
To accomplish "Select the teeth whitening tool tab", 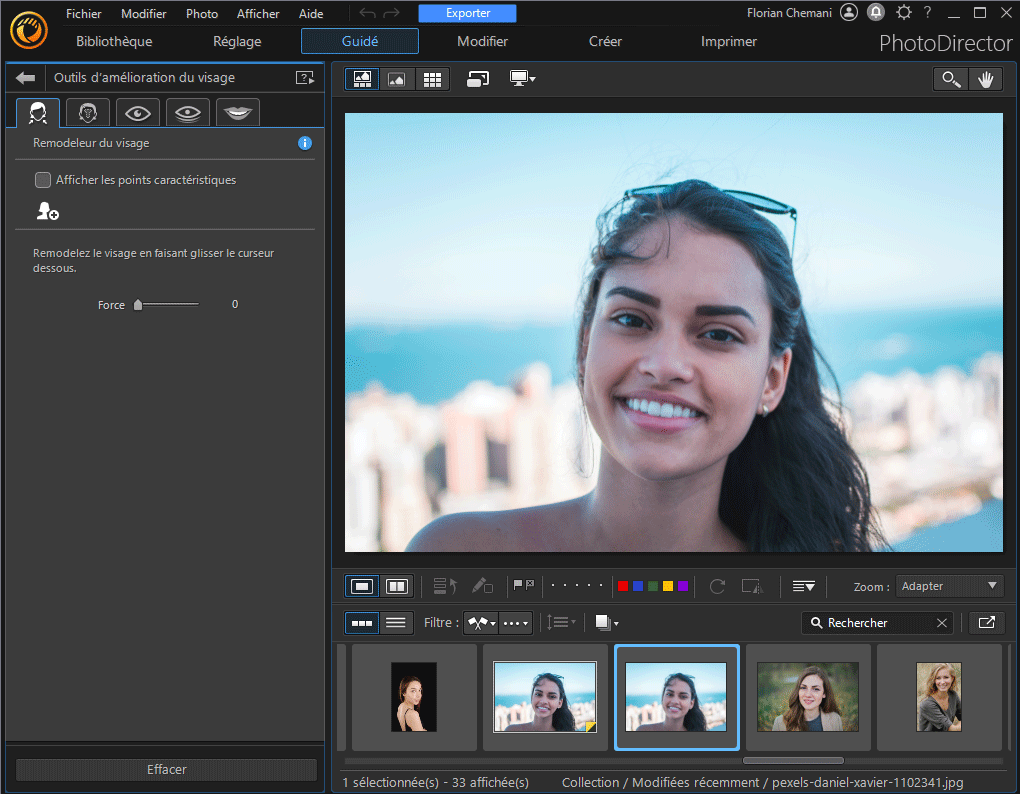I will coord(237,112).
